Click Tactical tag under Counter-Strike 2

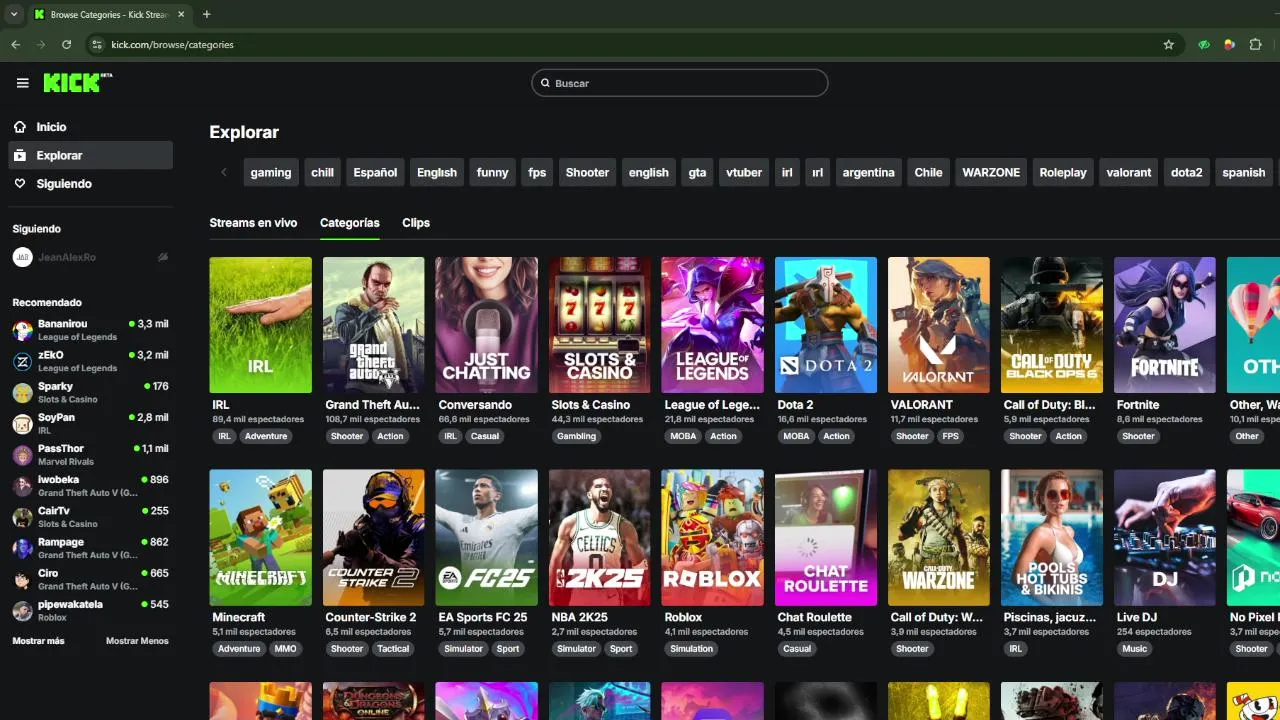click(x=393, y=649)
